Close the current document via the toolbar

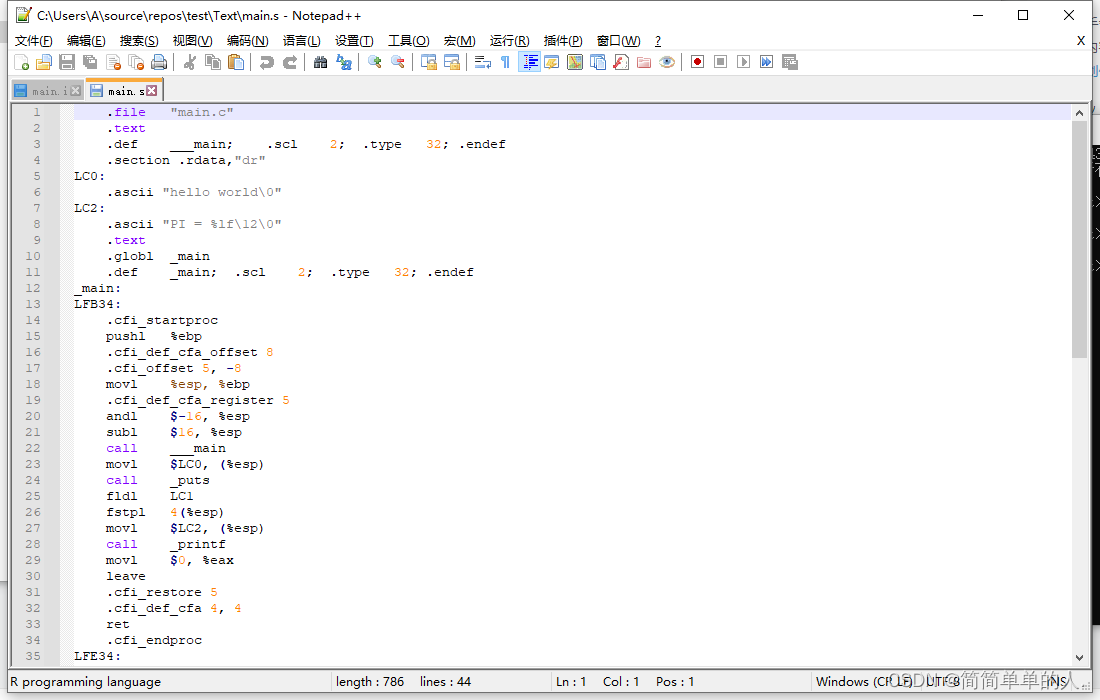tap(113, 62)
